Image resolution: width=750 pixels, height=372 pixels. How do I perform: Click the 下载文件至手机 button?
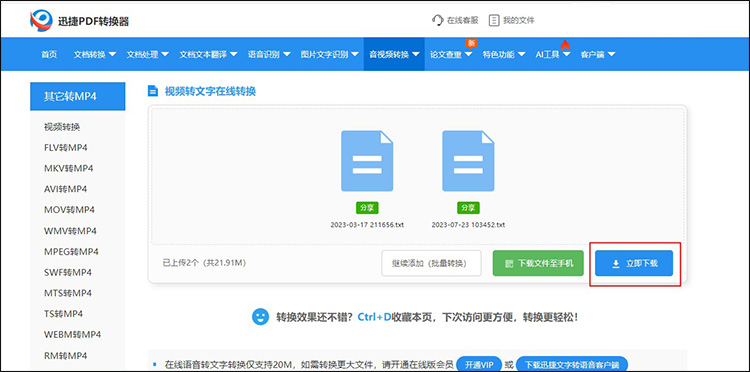click(538, 263)
